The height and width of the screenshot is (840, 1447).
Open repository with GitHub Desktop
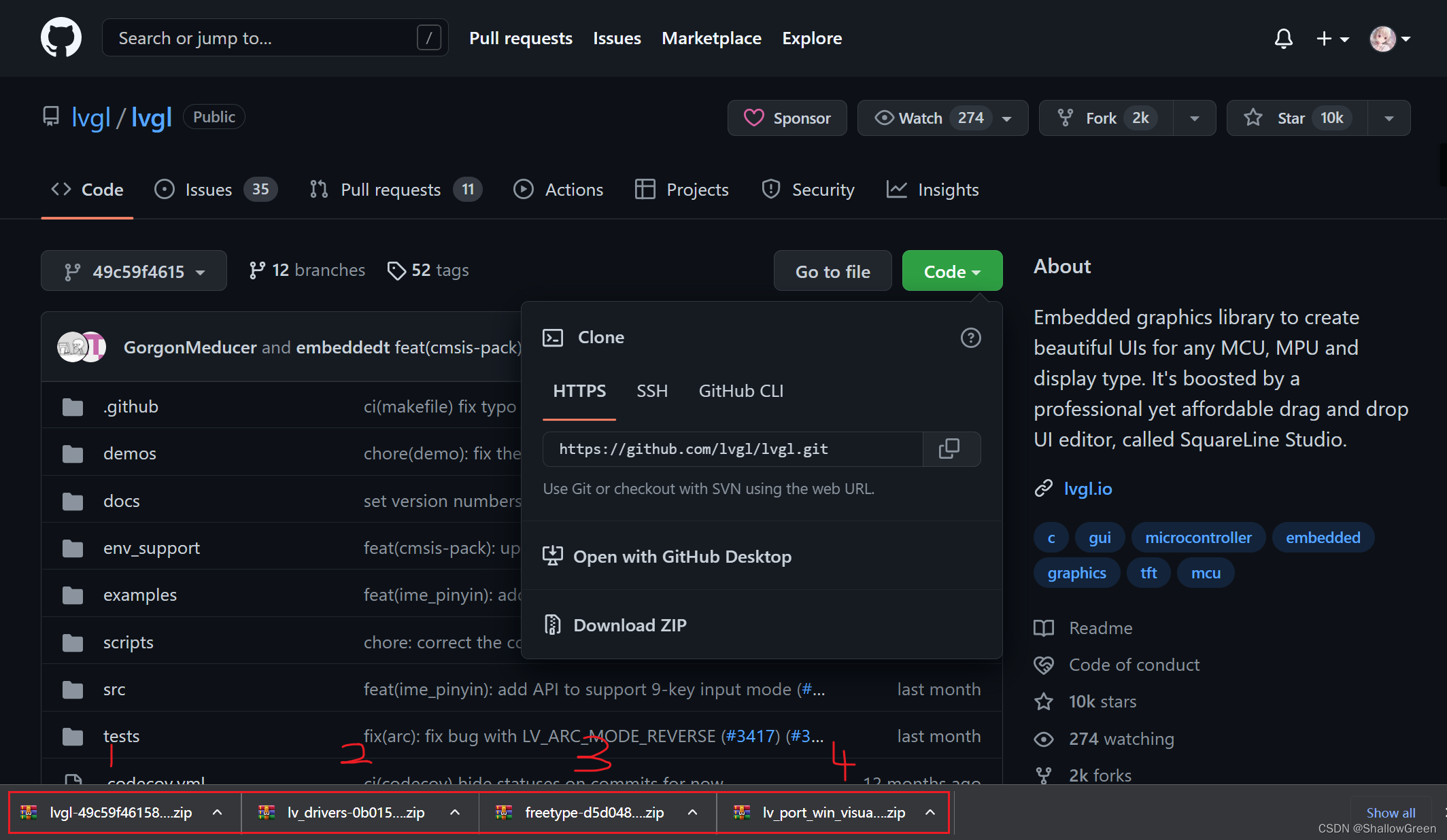pyautogui.click(x=683, y=557)
